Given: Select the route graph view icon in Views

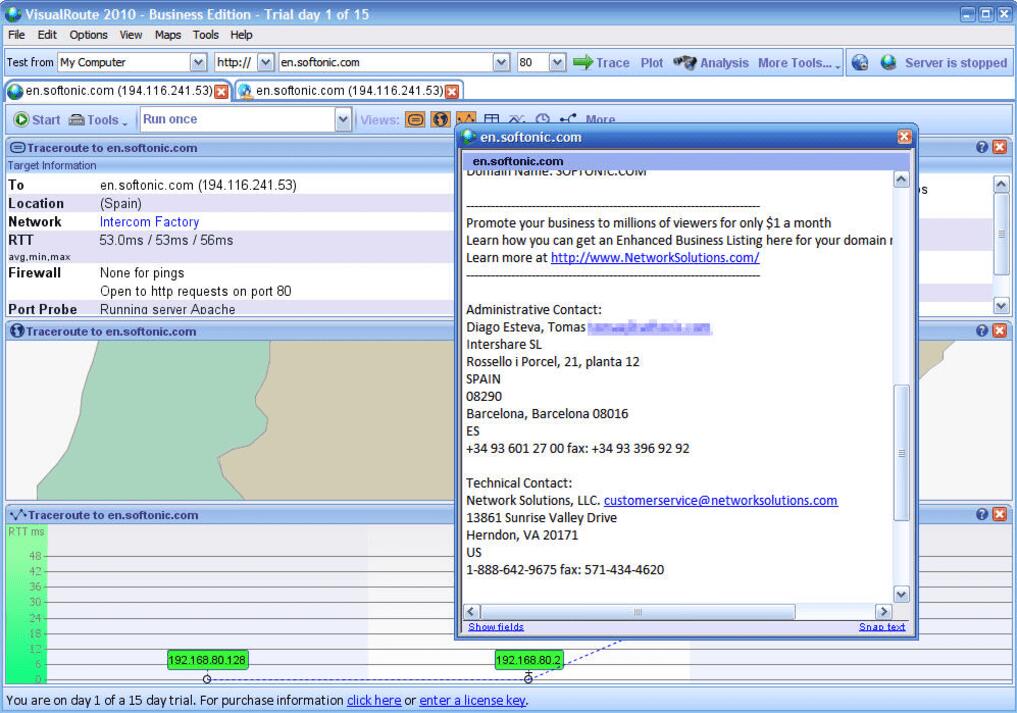Looking at the screenshot, I should (466, 118).
